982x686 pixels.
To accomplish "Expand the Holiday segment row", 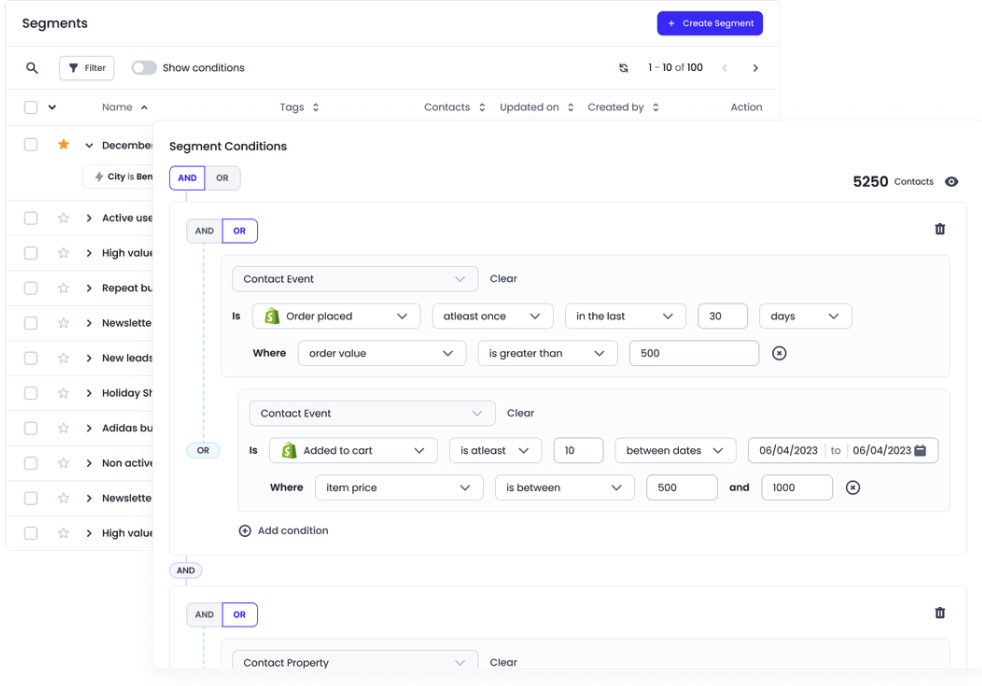I will (89, 393).
